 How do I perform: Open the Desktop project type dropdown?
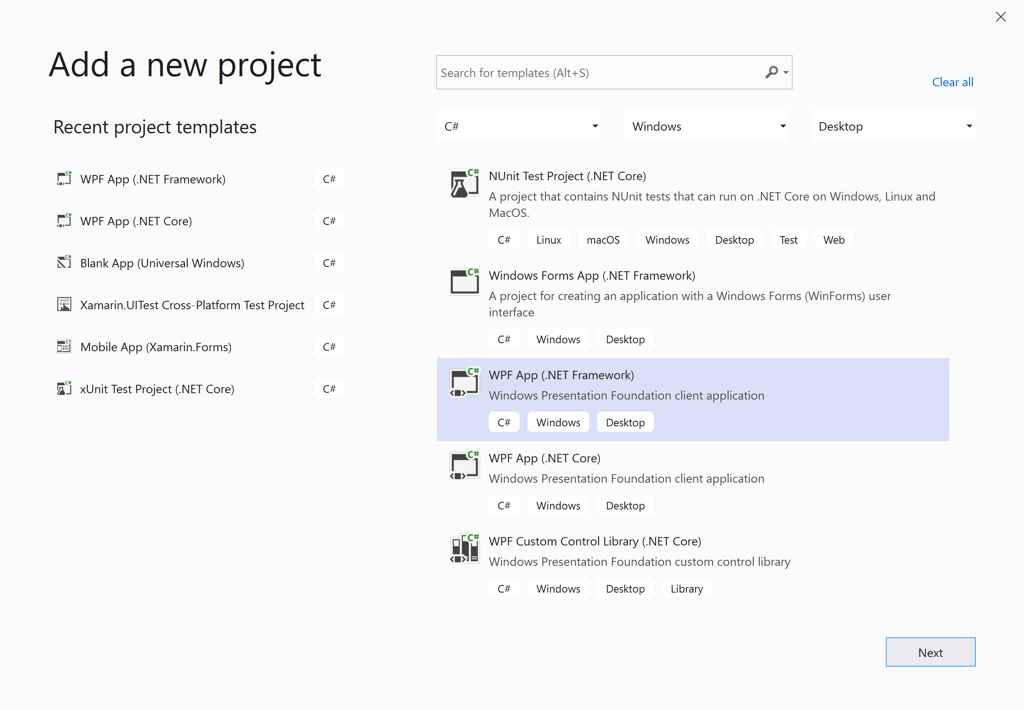[x=893, y=125]
